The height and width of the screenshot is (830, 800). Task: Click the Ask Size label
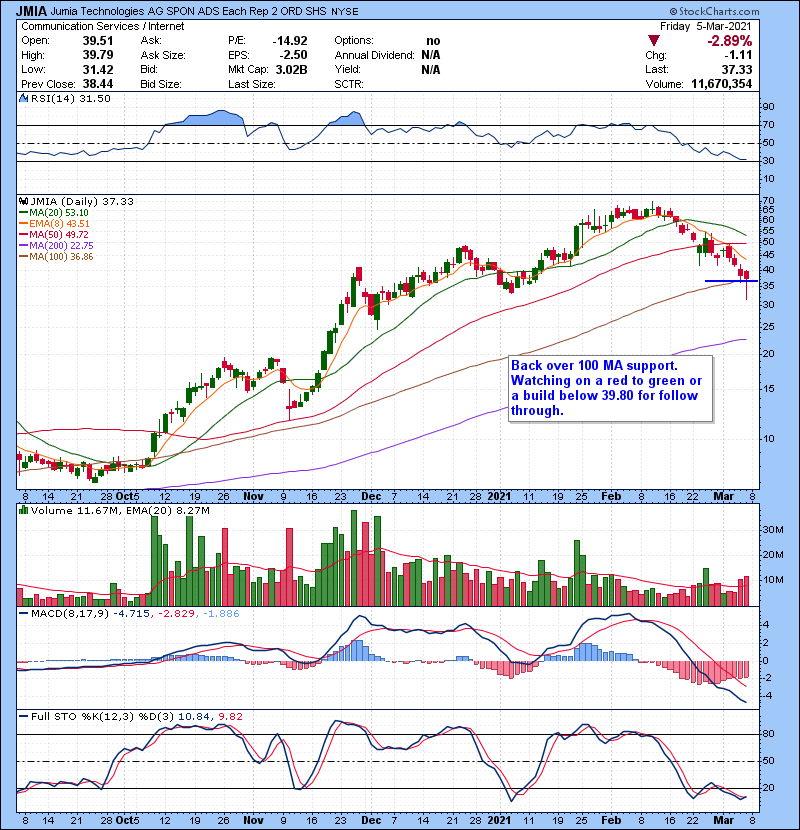click(163, 55)
